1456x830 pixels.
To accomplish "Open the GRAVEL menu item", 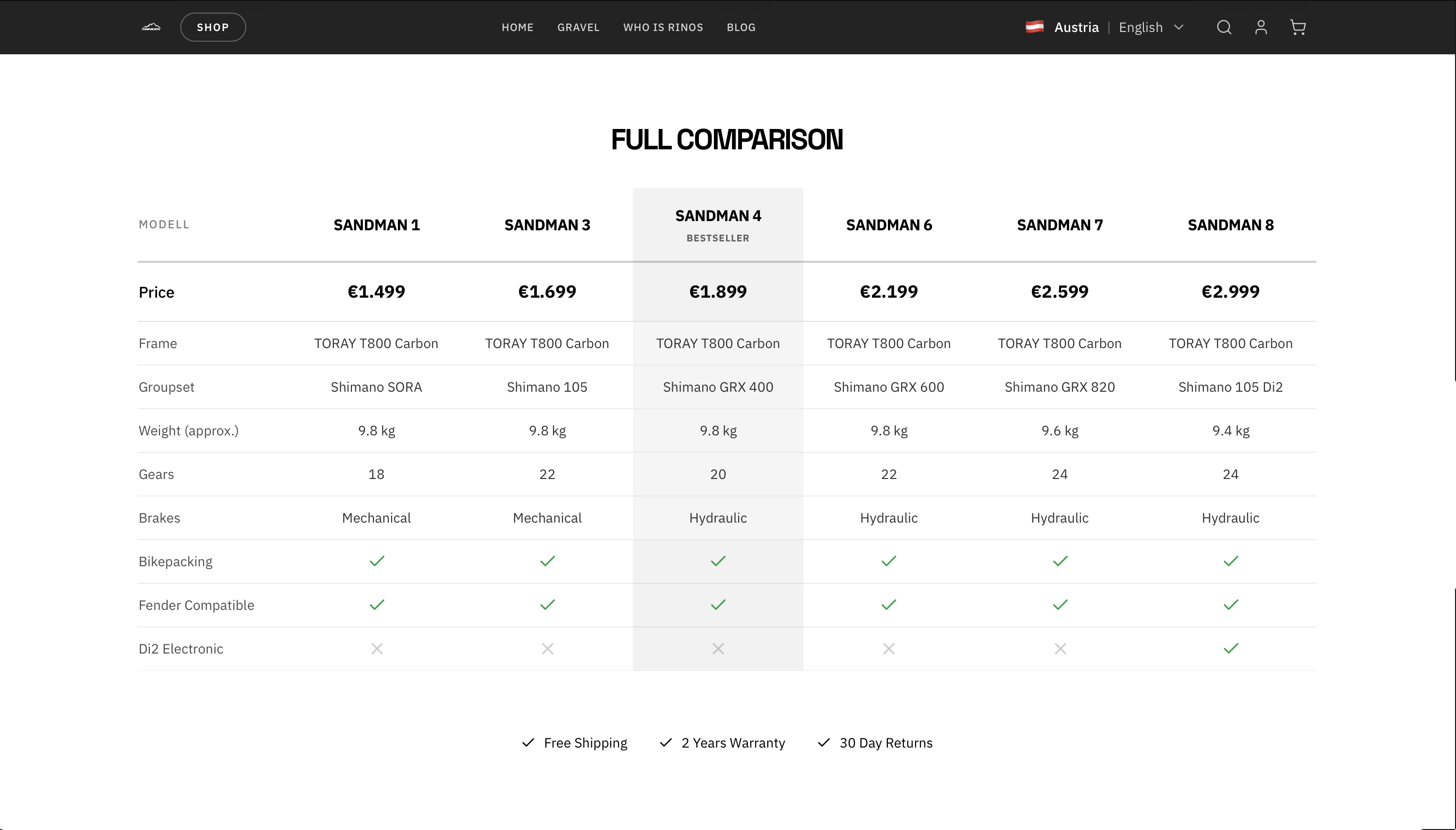I will 578,27.
